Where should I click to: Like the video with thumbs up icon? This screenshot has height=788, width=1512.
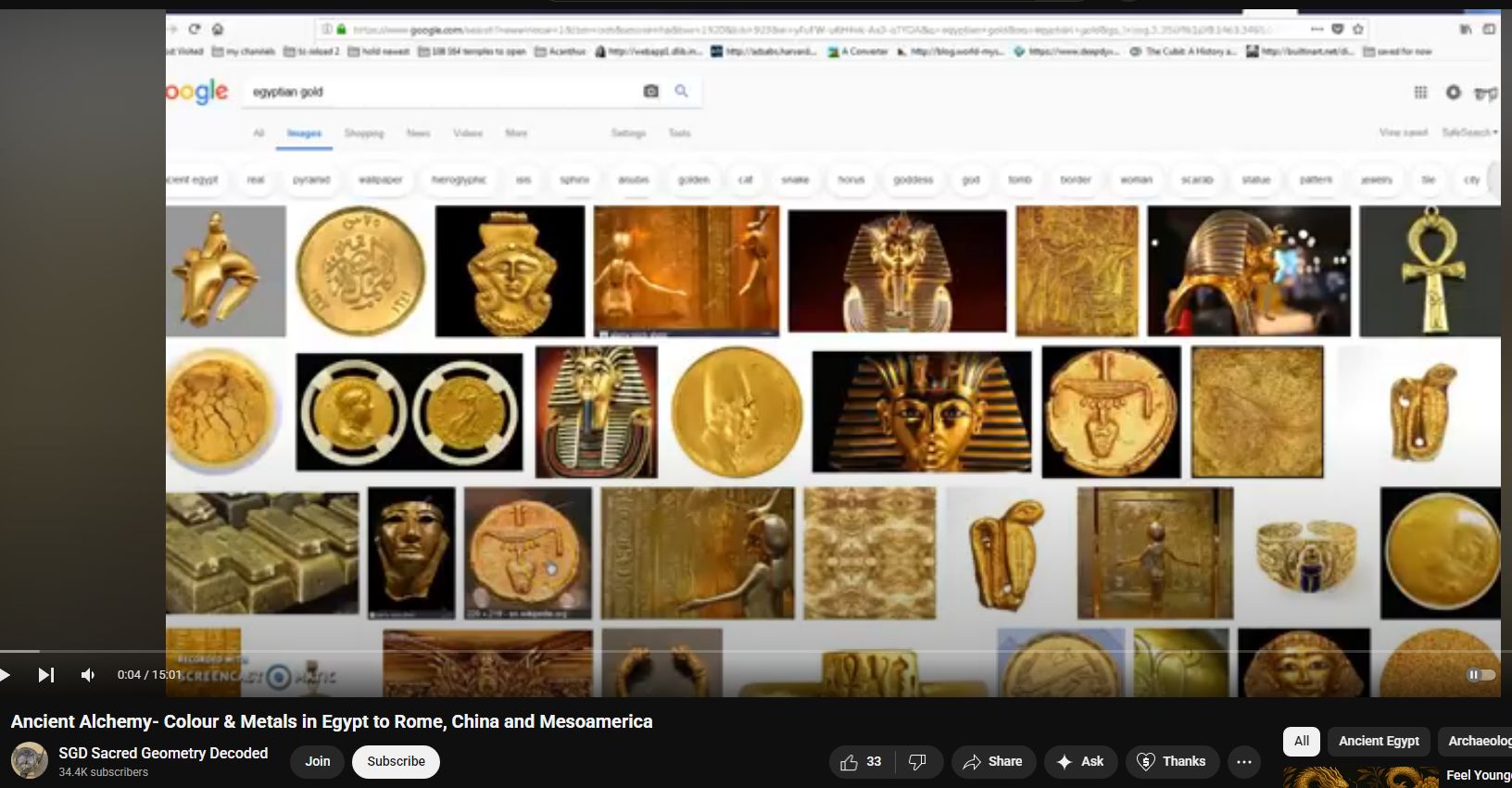[x=861, y=761]
